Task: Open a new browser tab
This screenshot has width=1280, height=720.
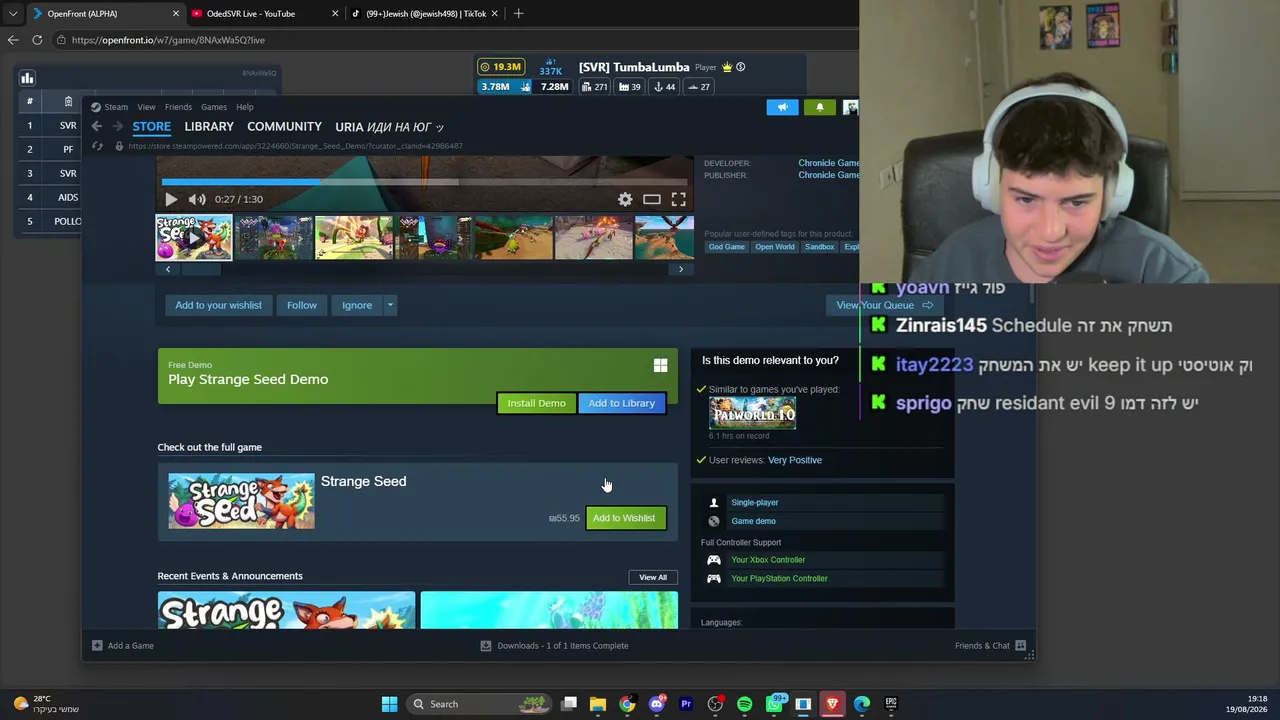Action: [x=518, y=14]
